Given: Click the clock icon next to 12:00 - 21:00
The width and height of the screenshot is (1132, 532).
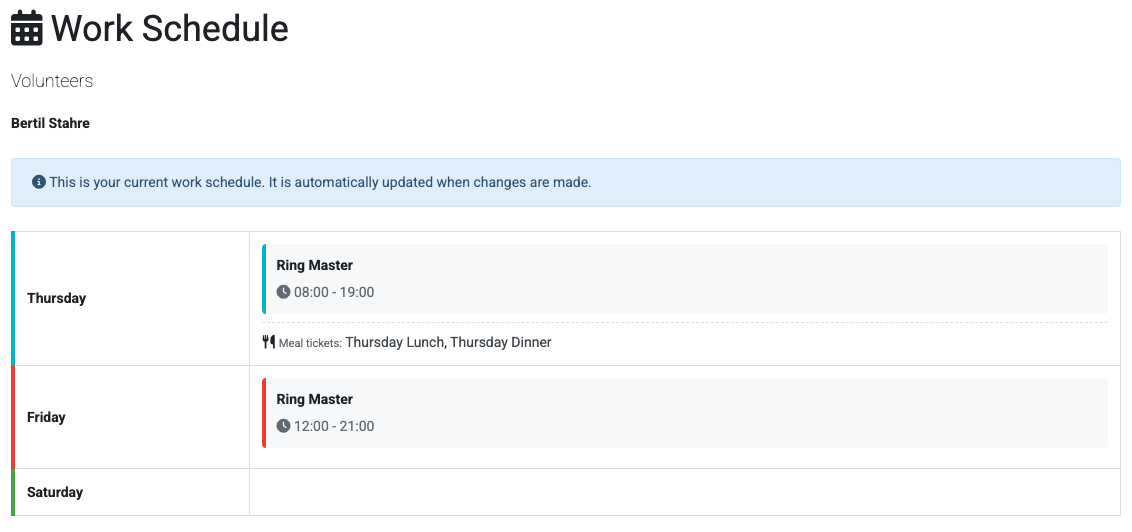Looking at the screenshot, I should 283,427.
